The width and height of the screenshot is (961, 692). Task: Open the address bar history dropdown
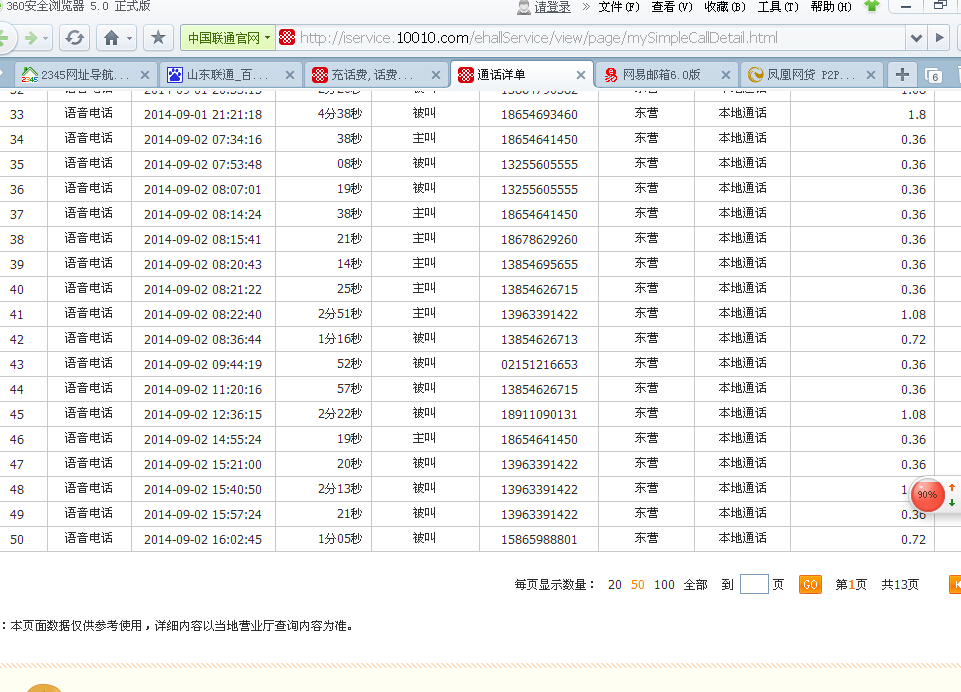pos(916,39)
